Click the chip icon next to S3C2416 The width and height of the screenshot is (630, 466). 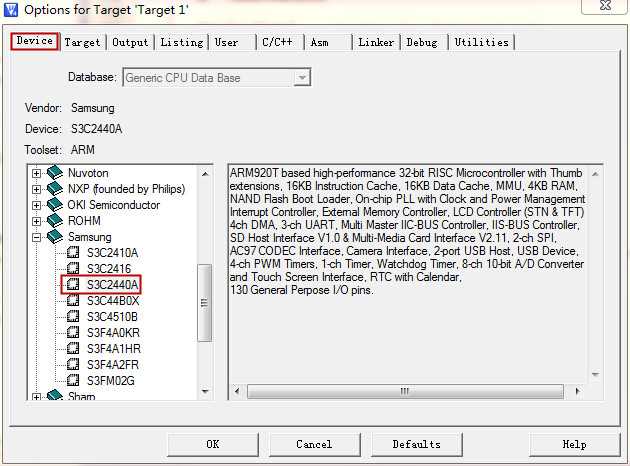coord(73,268)
